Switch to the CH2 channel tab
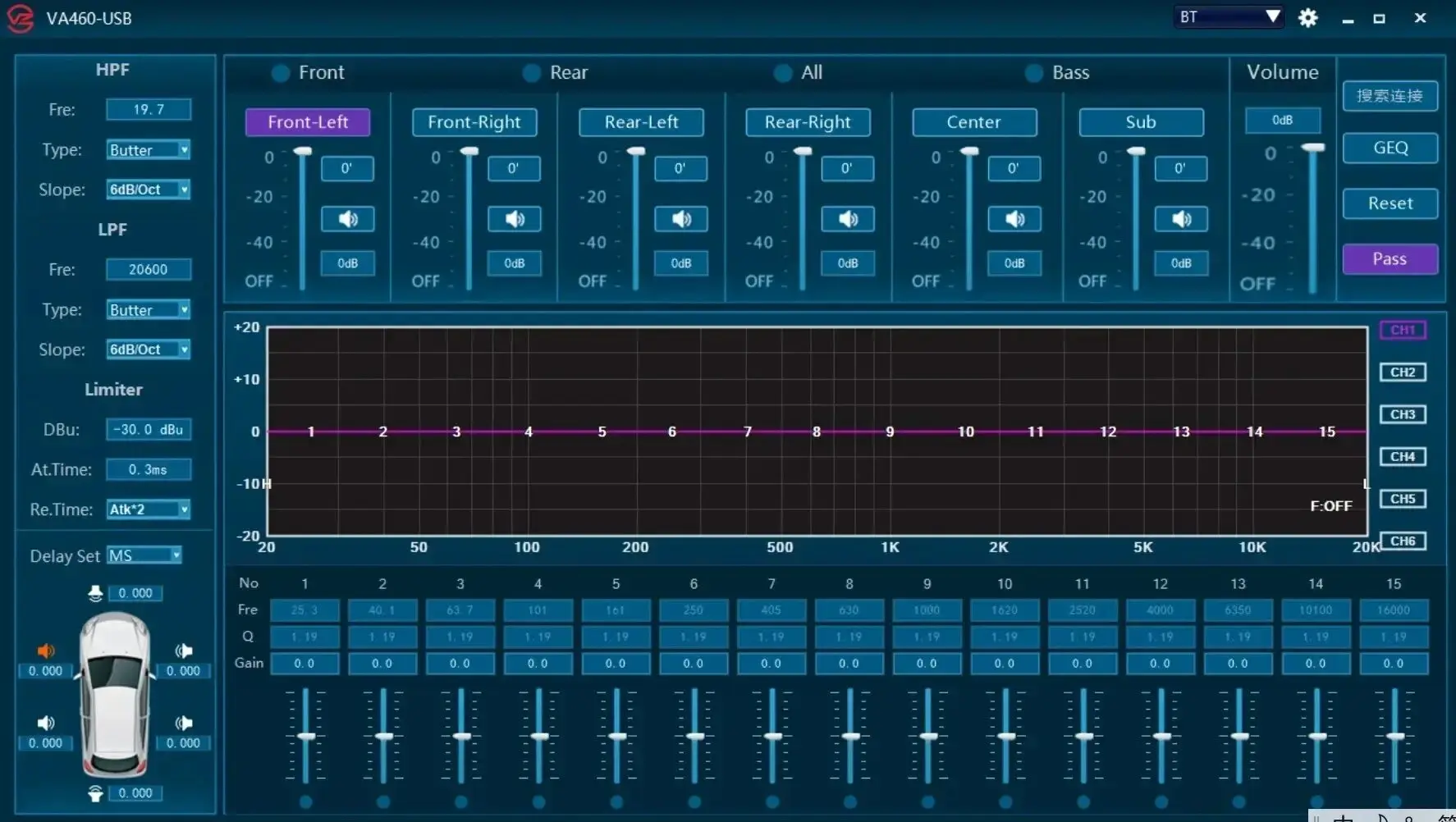 (1403, 372)
